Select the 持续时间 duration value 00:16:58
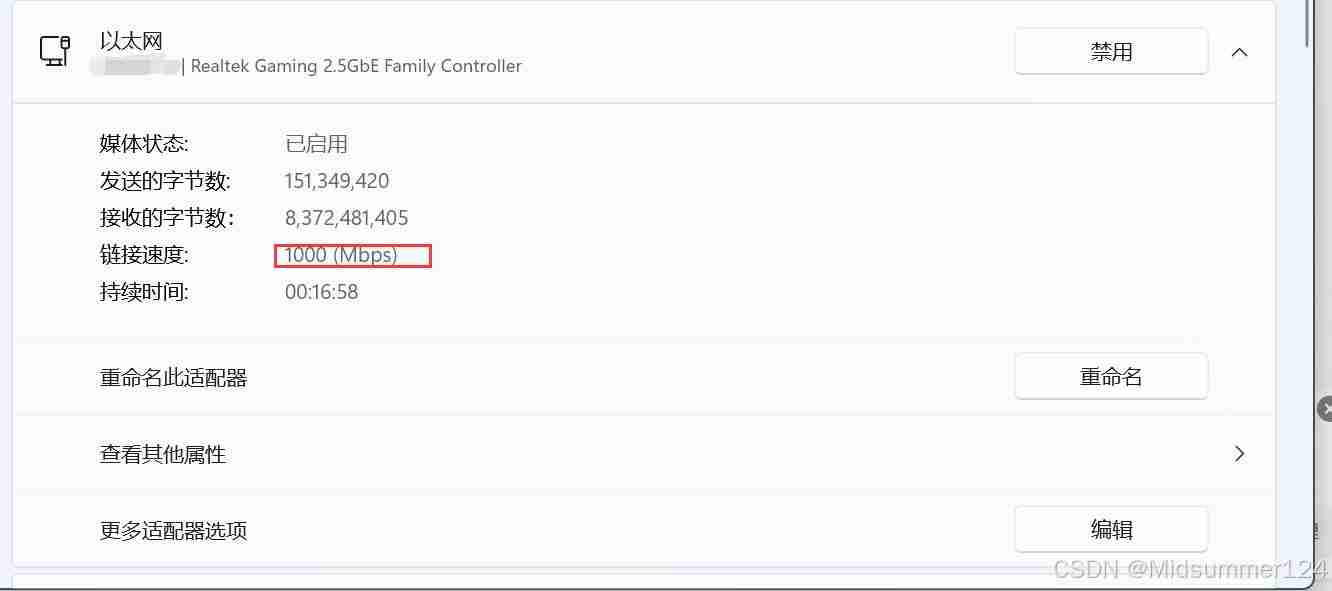 320,291
